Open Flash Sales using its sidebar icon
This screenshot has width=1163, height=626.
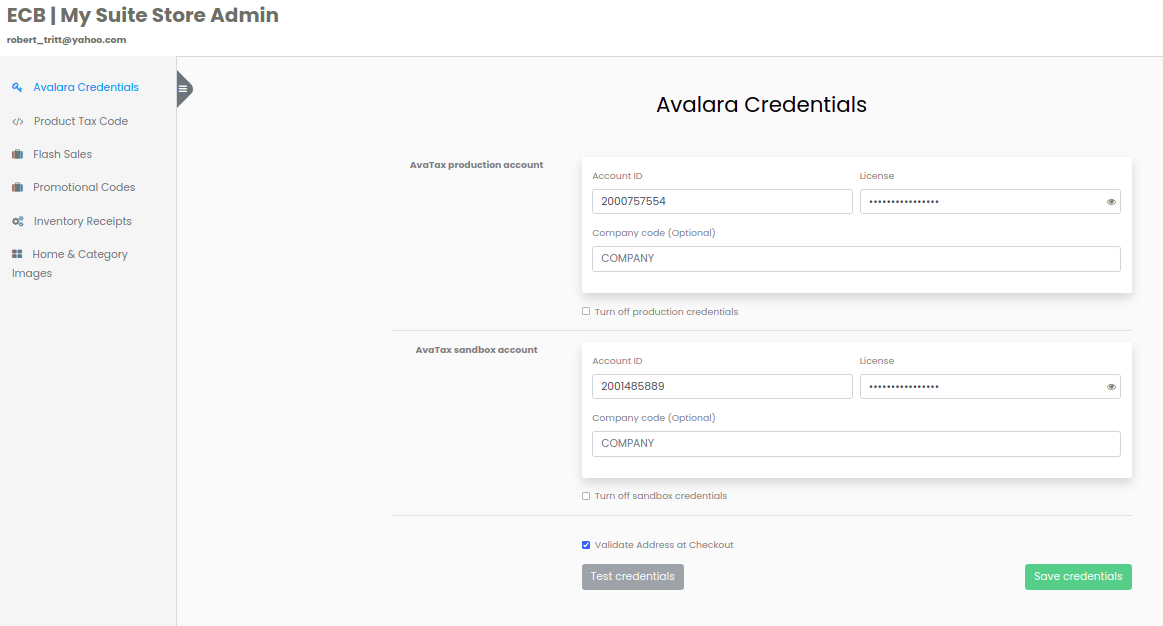pos(17,154)
